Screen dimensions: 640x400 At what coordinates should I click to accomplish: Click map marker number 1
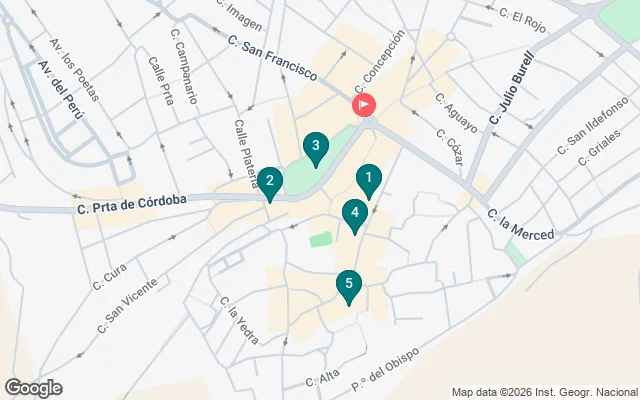point(369,180)
